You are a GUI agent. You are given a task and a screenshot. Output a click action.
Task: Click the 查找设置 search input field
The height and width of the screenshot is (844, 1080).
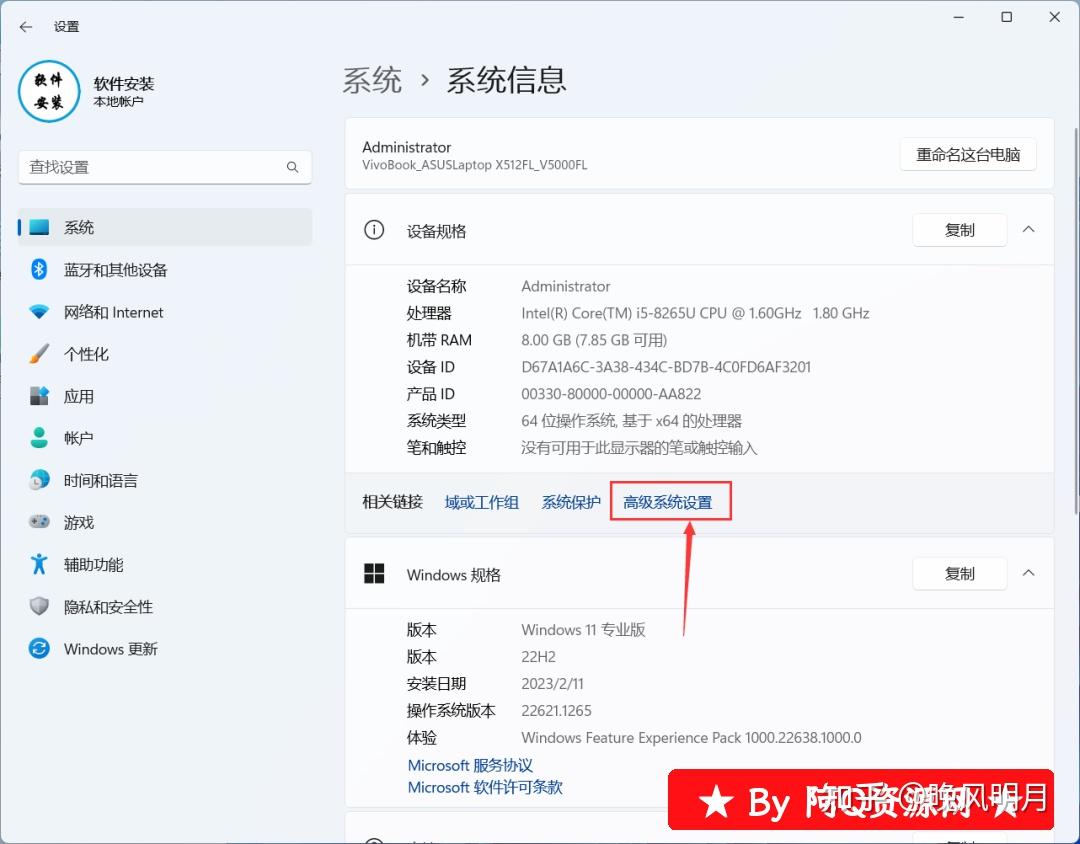[x=150, y=167]
